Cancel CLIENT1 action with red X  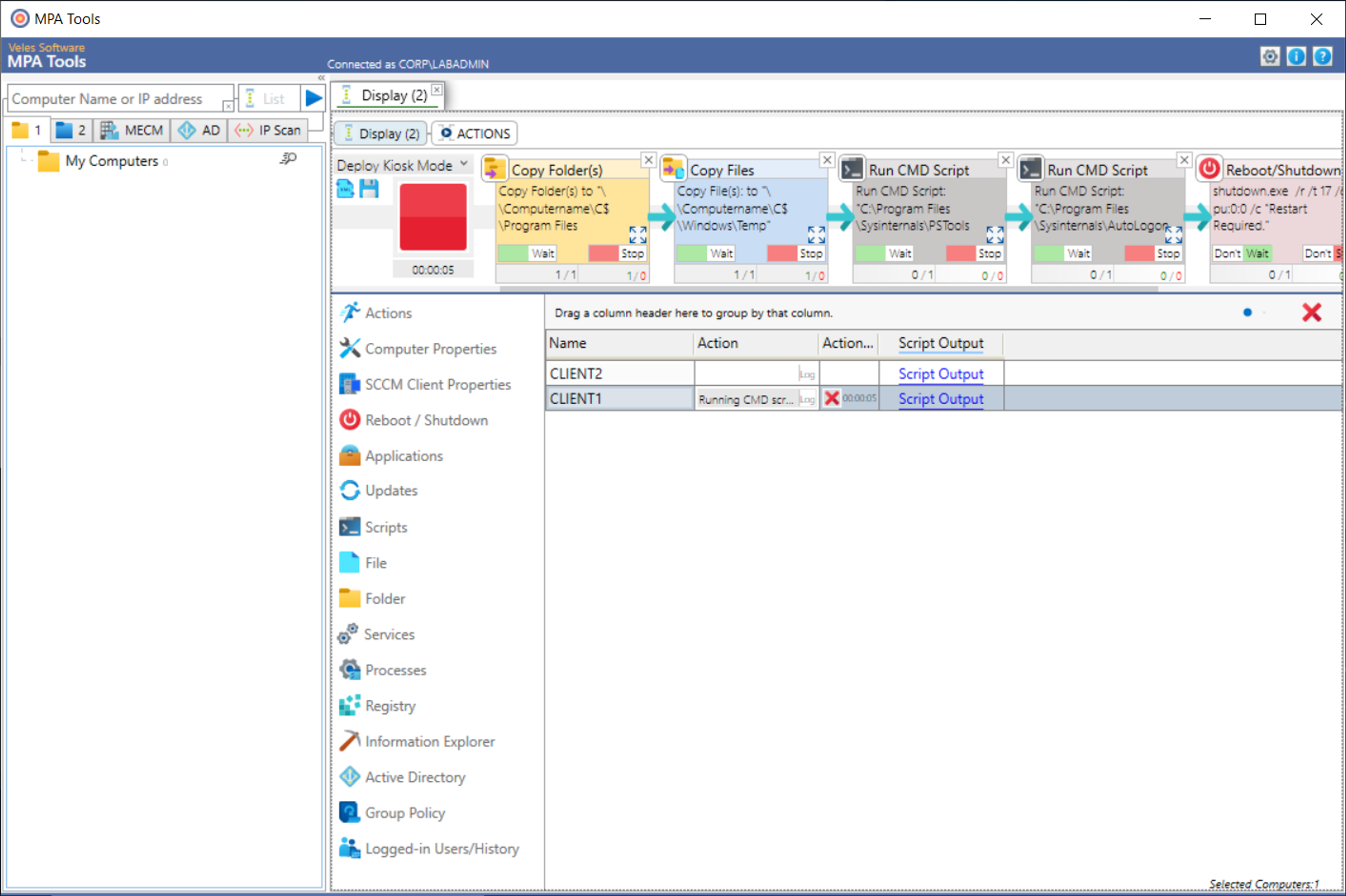(x=831, y=398)
